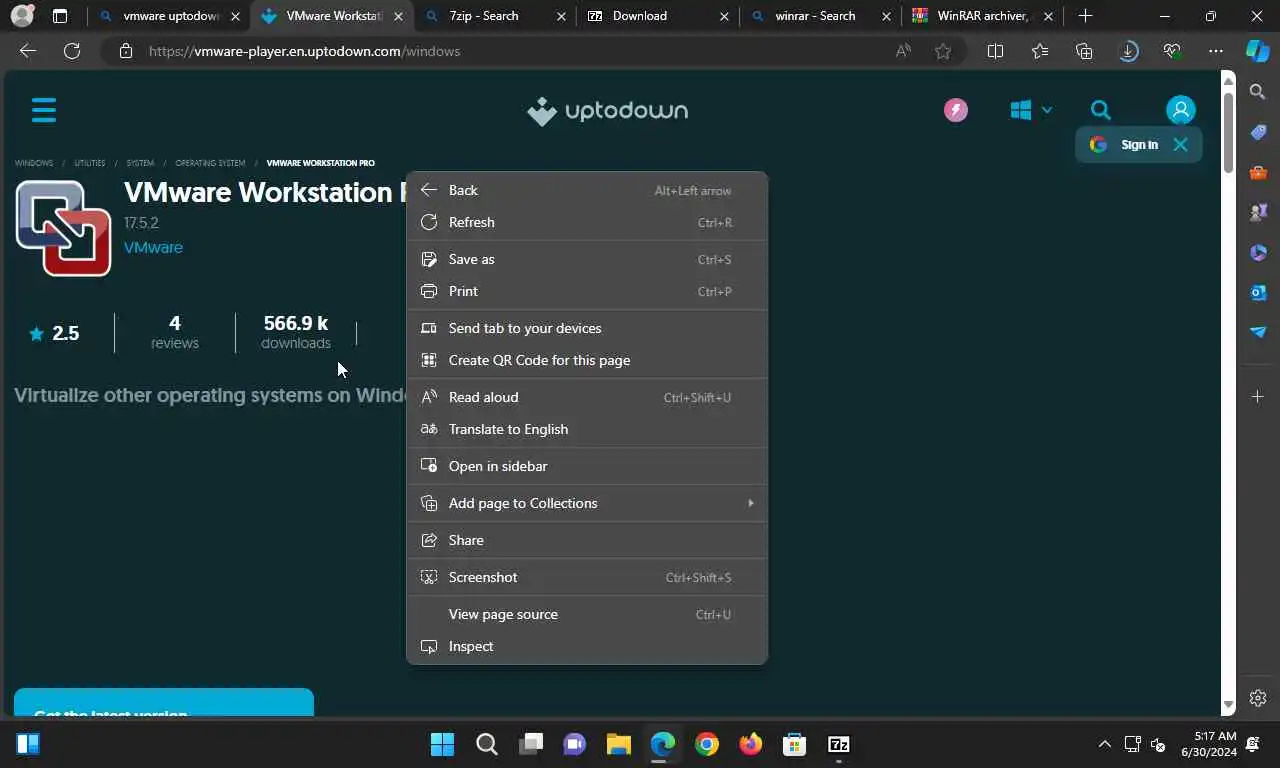Open the Downloads toolbar icon
This screenshot has width=1280, height=768.
click(1129, 51)
